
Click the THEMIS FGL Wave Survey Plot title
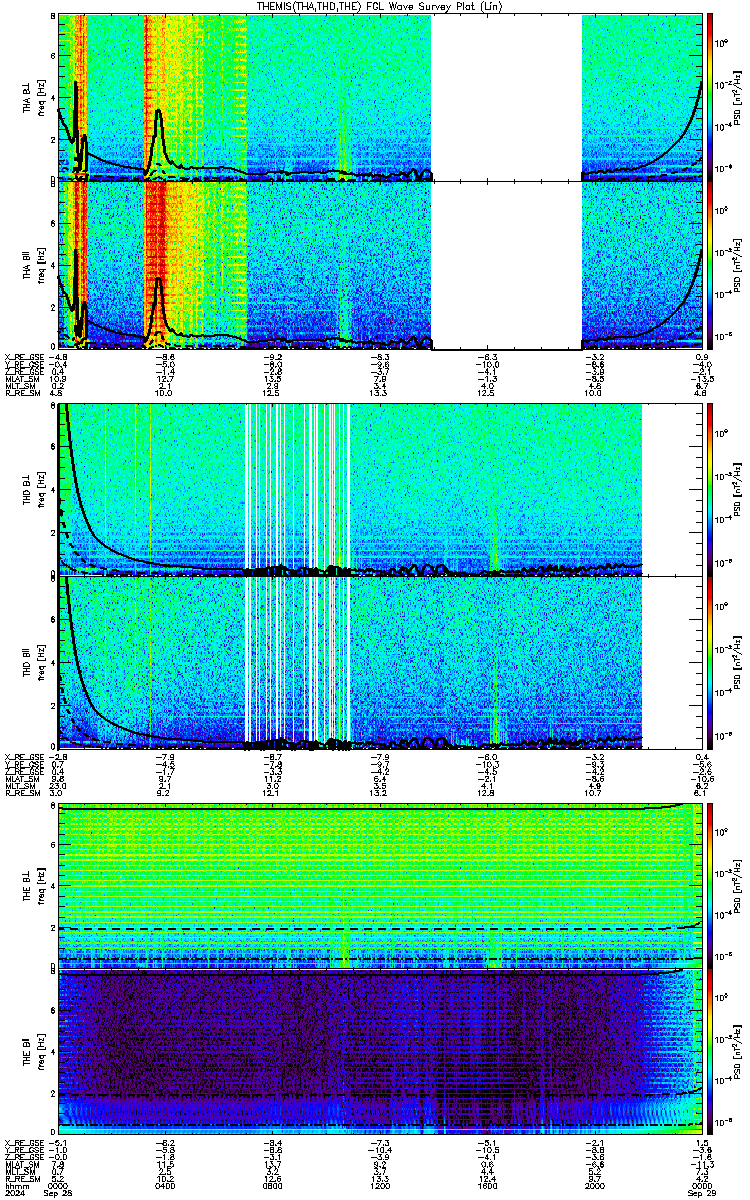(x=380, y=6)
